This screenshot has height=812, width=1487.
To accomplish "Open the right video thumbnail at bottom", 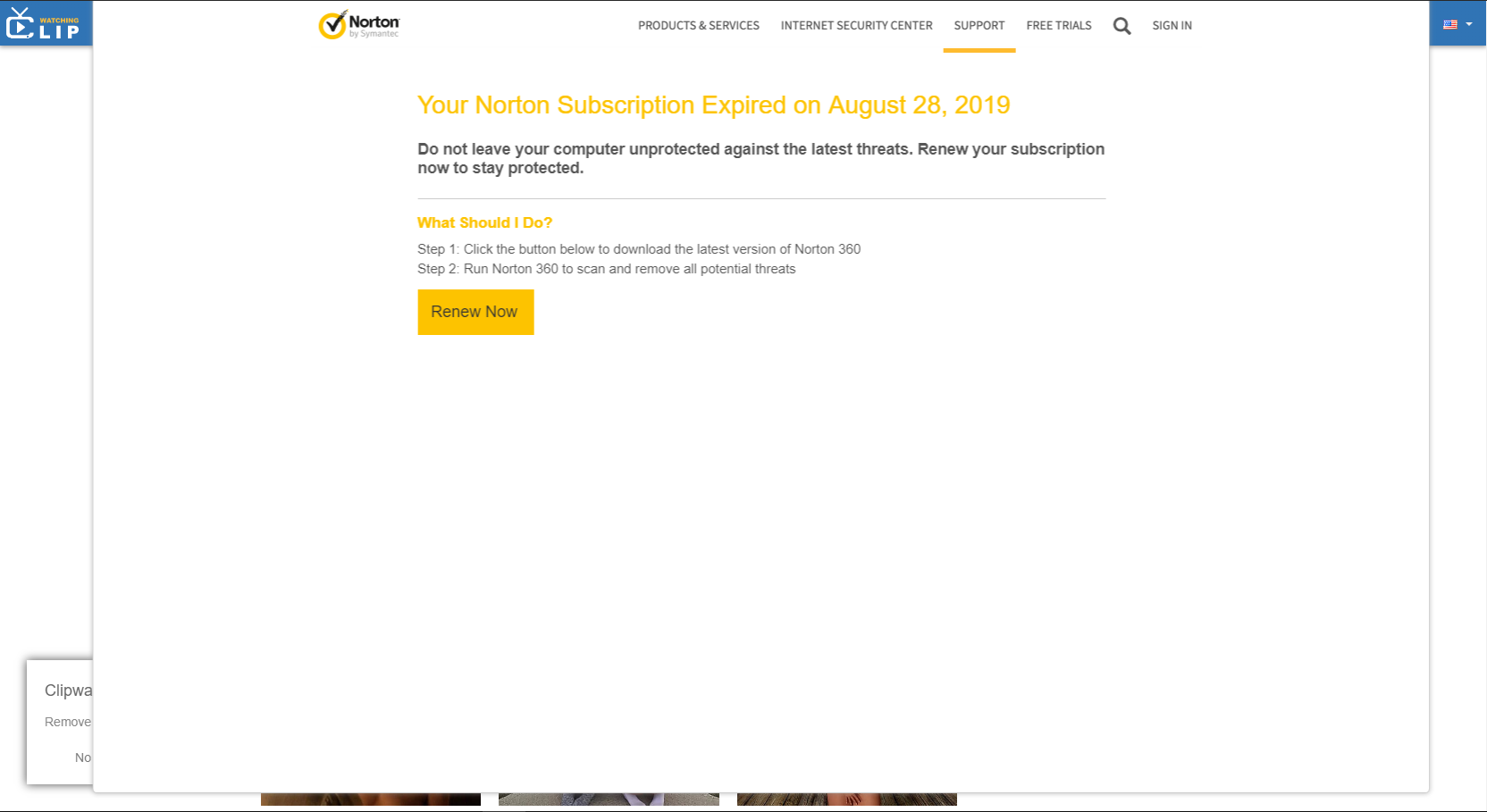I will pyautogui.click(x=846, y=799).
